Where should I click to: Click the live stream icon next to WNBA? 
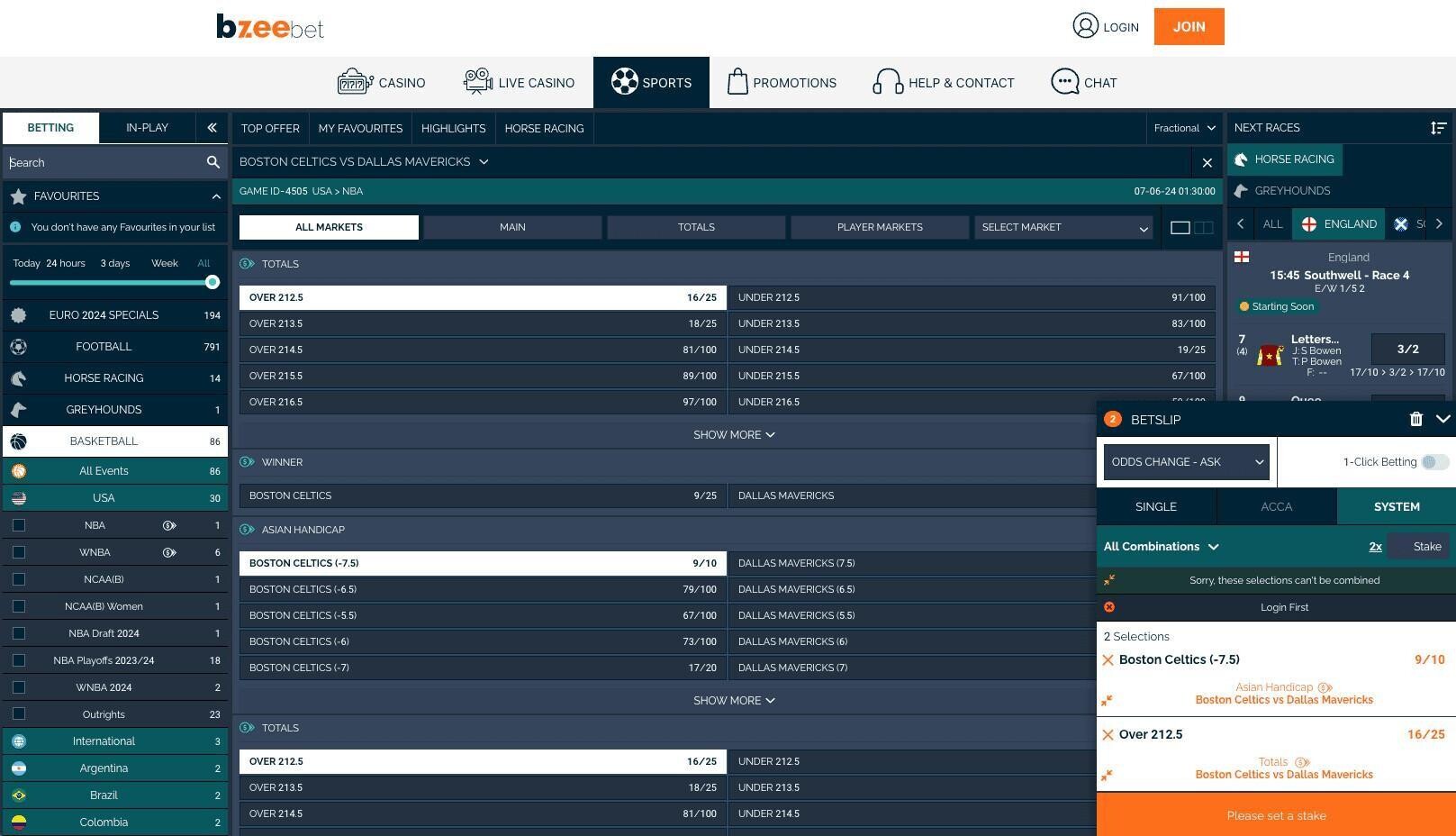(x=169, y=552)
